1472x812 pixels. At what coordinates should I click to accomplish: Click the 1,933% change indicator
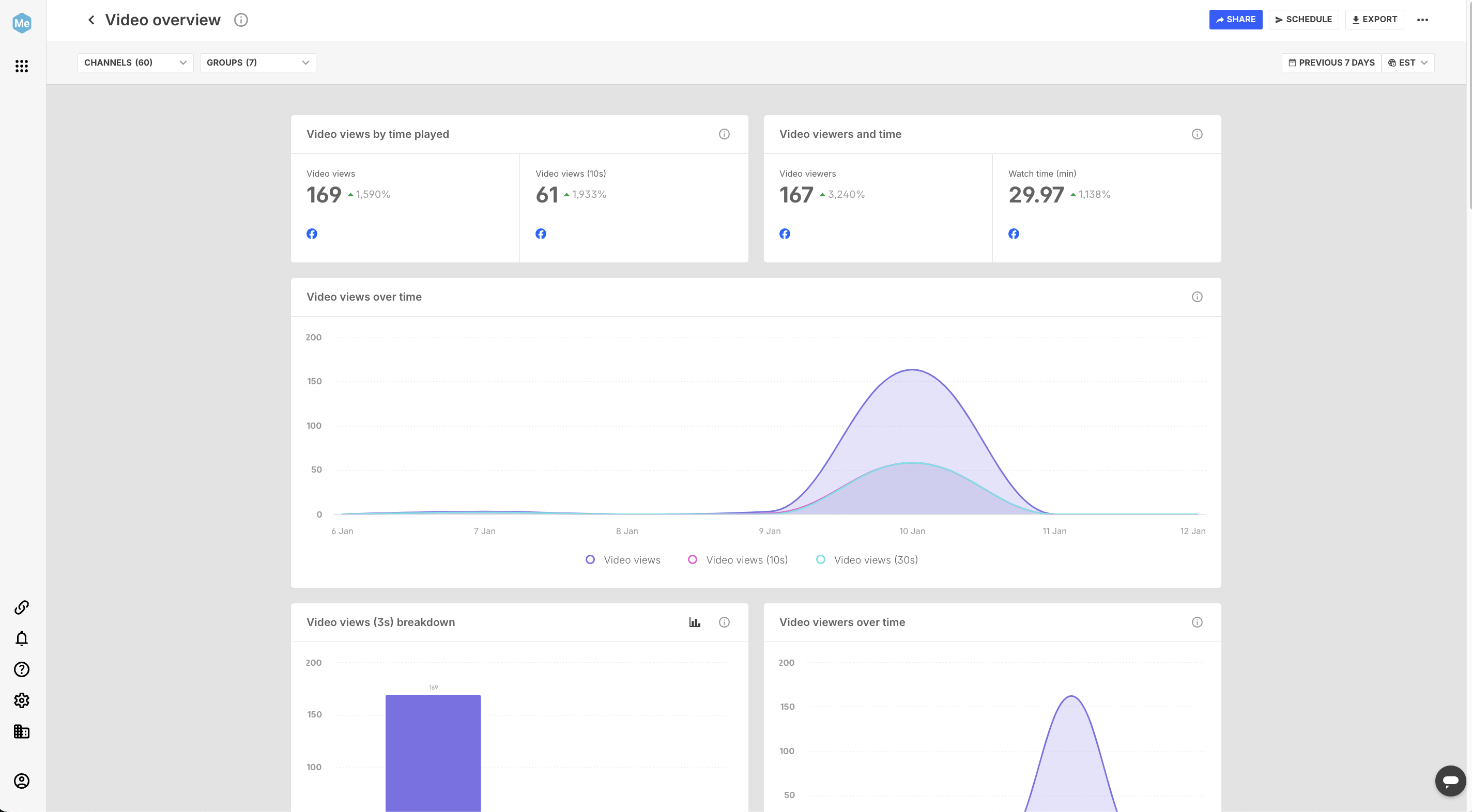pos(585,195)
